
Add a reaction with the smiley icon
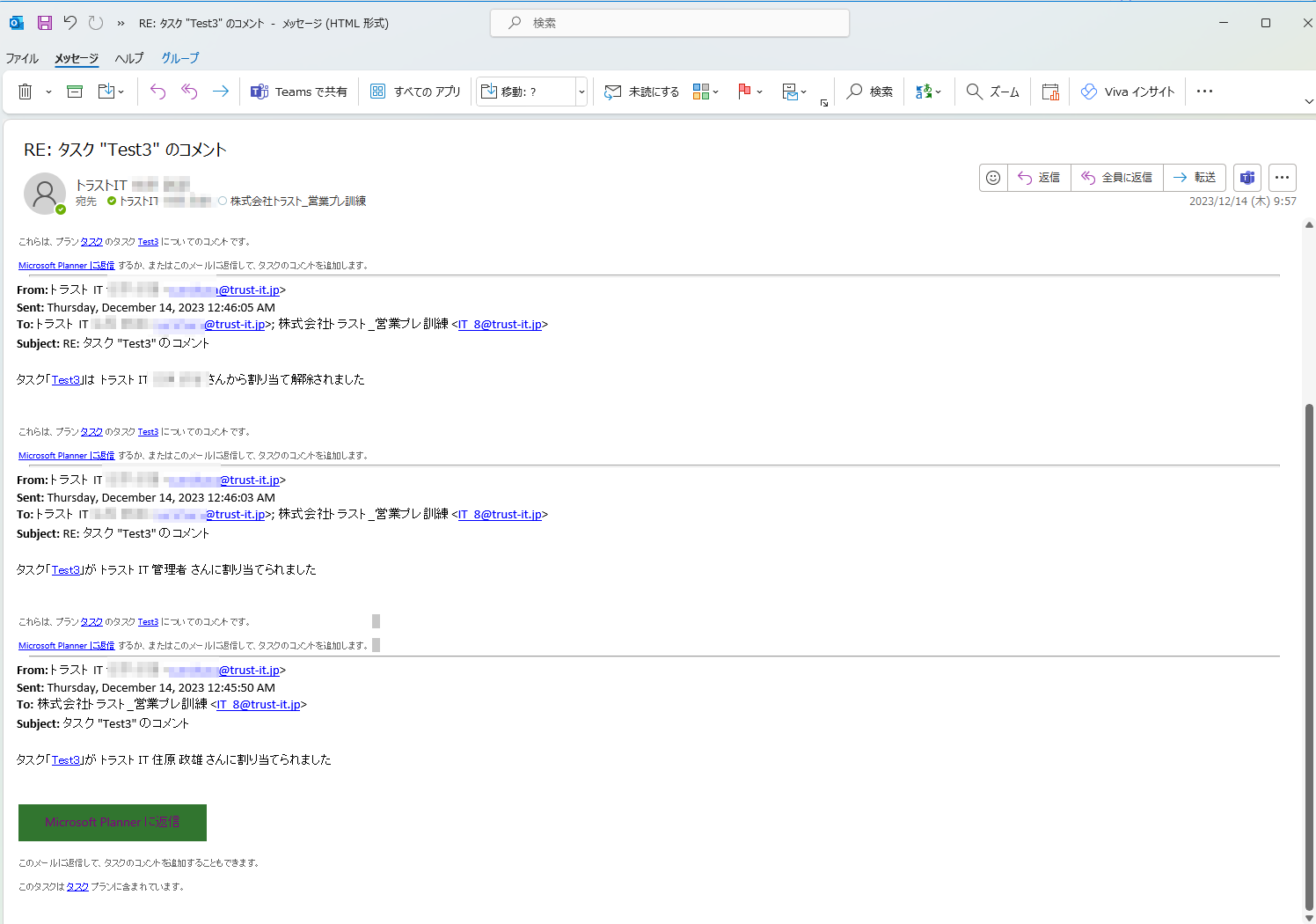[993, 178]
